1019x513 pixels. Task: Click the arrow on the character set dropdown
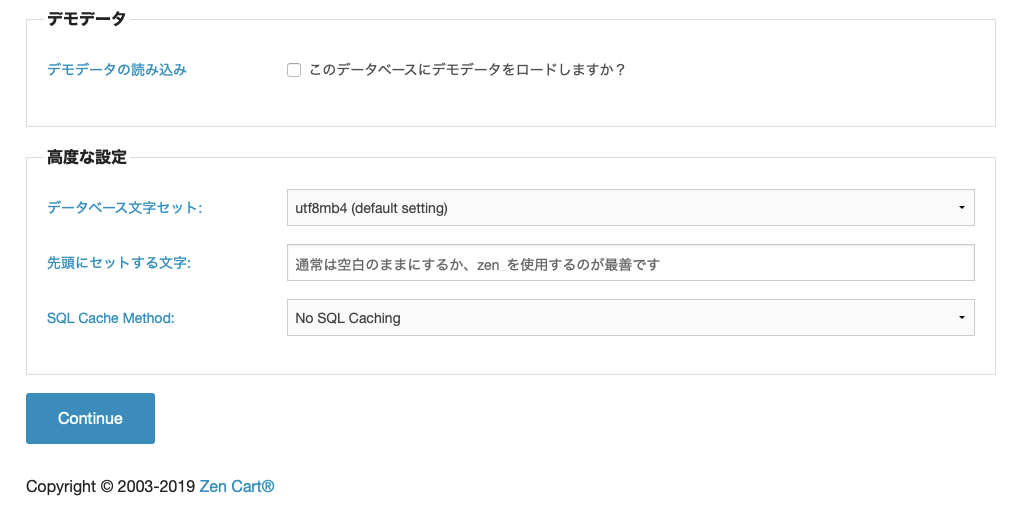click(961, 207)
